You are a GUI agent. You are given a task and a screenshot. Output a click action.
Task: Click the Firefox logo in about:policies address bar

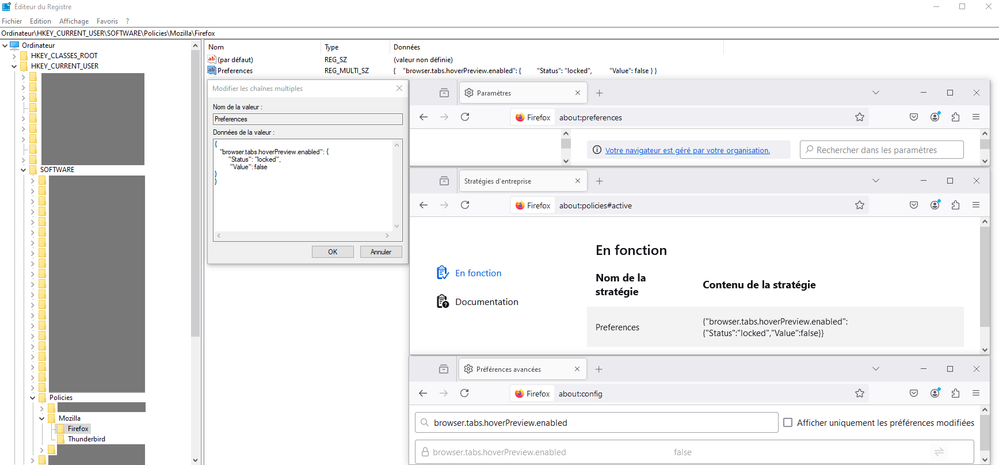(520, 205)
